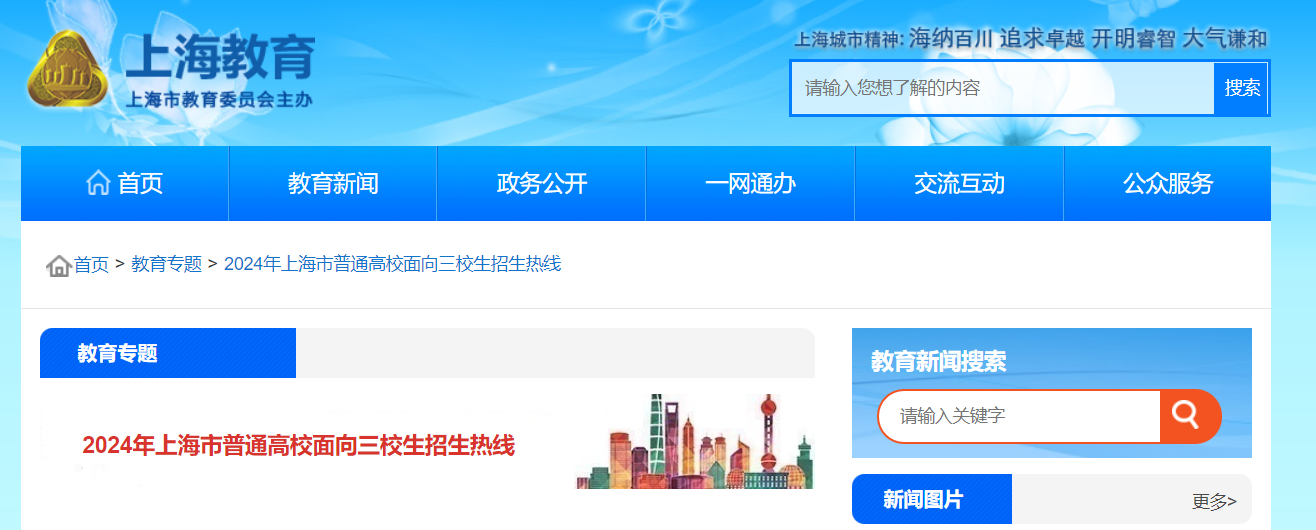Screen dimensions: 1316x530
Task: Click the grey breadcrumb home icon
Action: click(59, 265)
